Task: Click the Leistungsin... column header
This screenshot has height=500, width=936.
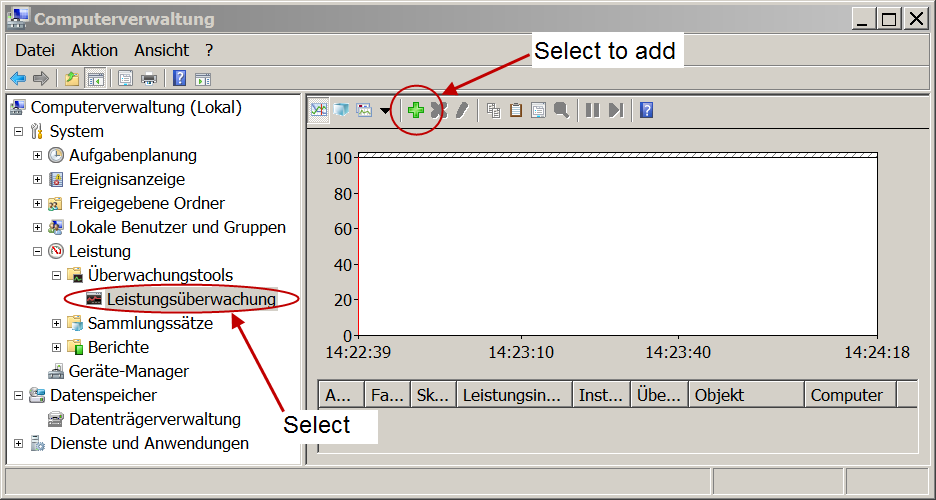Action: click(515, 395)
